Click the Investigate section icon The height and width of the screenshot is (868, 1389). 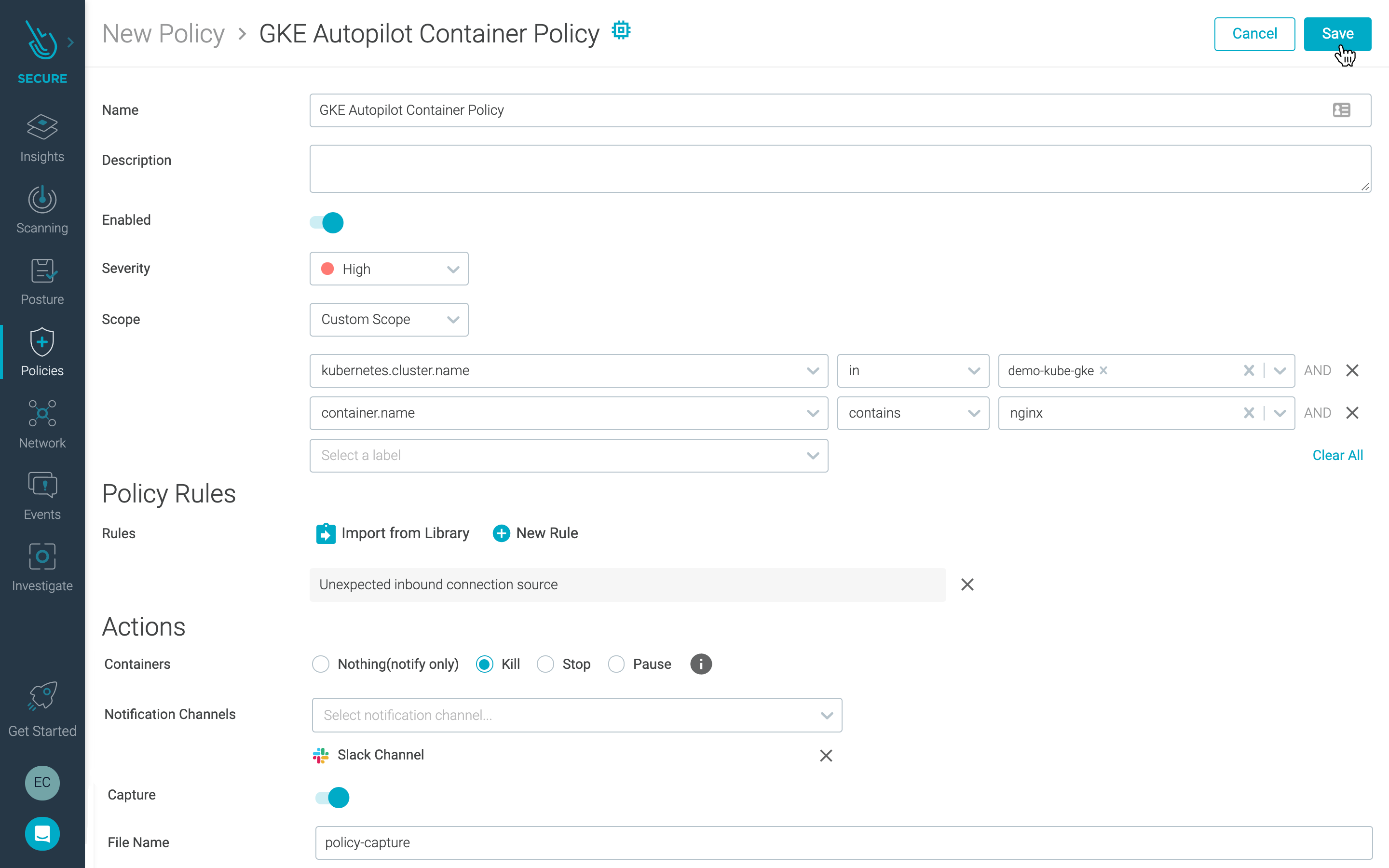point(41,557)
